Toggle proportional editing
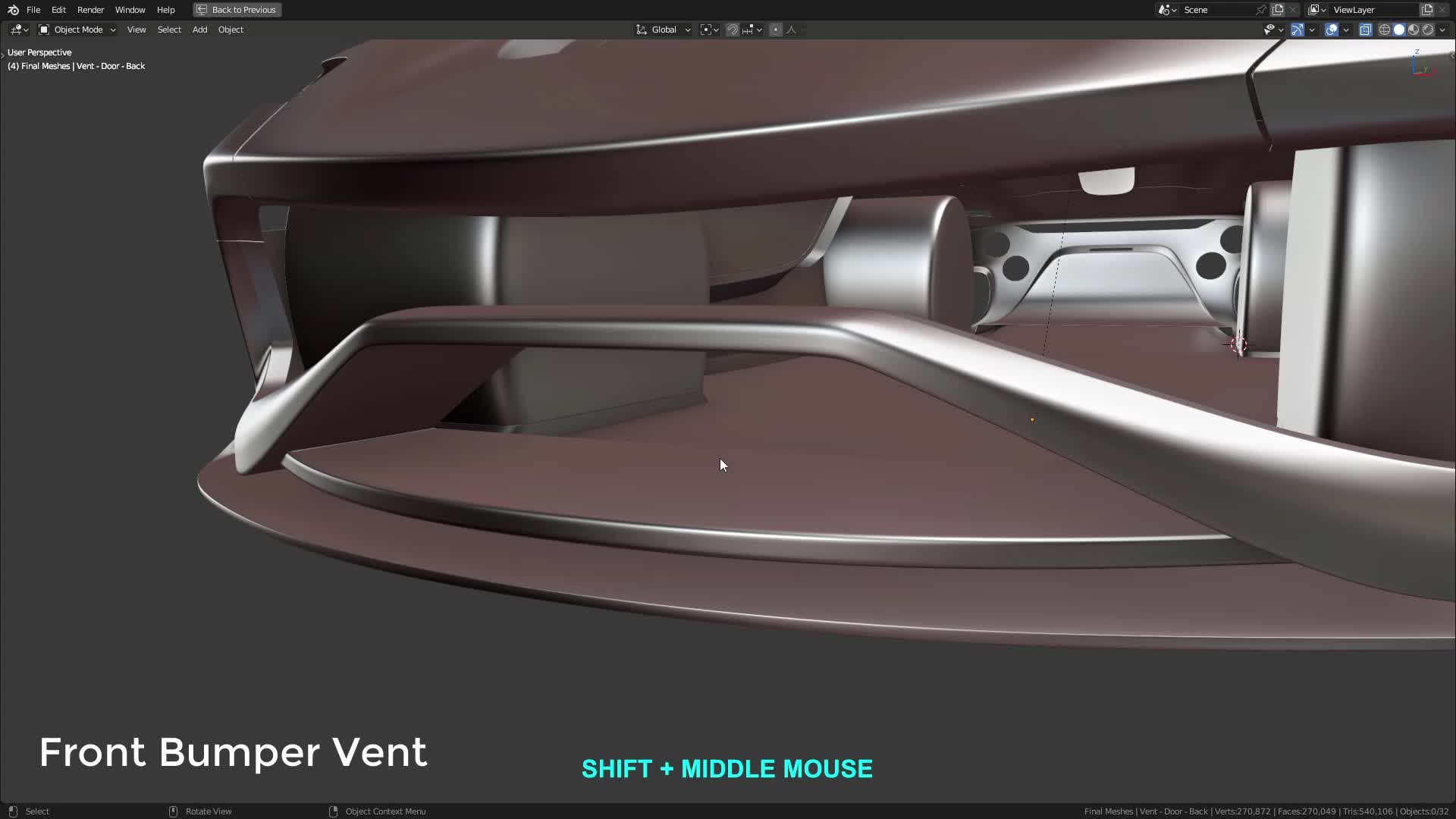Viewport: 1456px width, 819px height. [x=775, y=30]
